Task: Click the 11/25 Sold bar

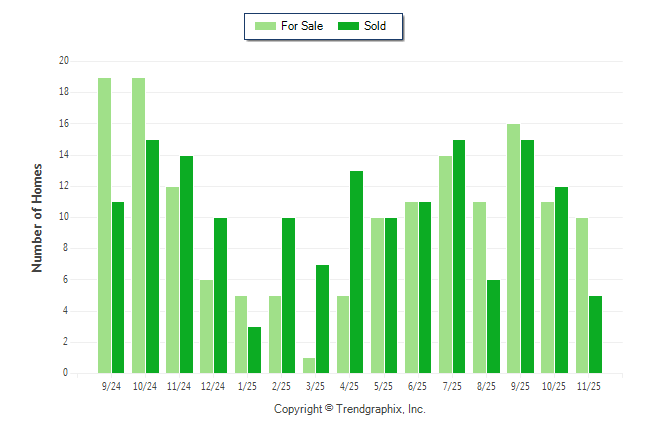Action: [x=595, y=334]
